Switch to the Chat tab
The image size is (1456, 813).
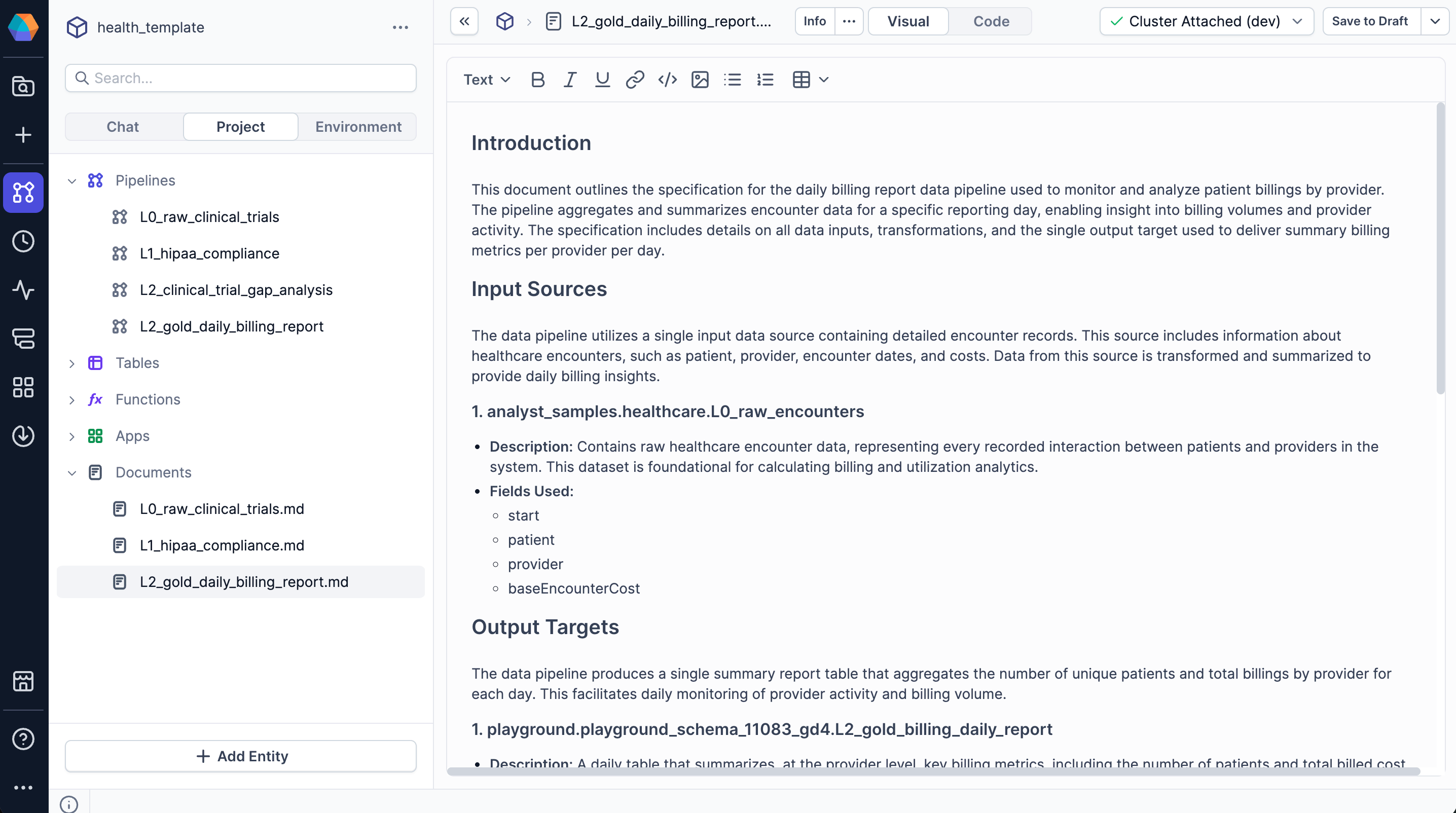pos(122,127)
